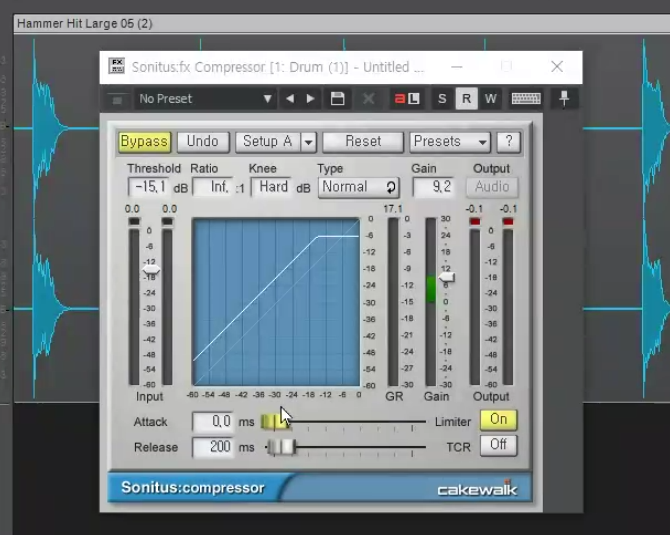
Task: Click the Gain value field 9.2
Action: 433,187
